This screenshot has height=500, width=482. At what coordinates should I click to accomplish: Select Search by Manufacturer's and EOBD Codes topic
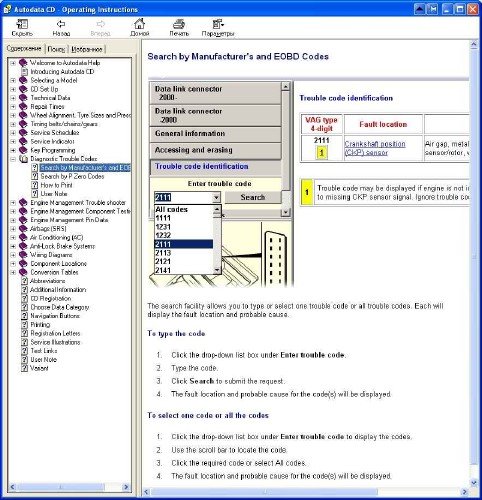click(x=85, y=168)
